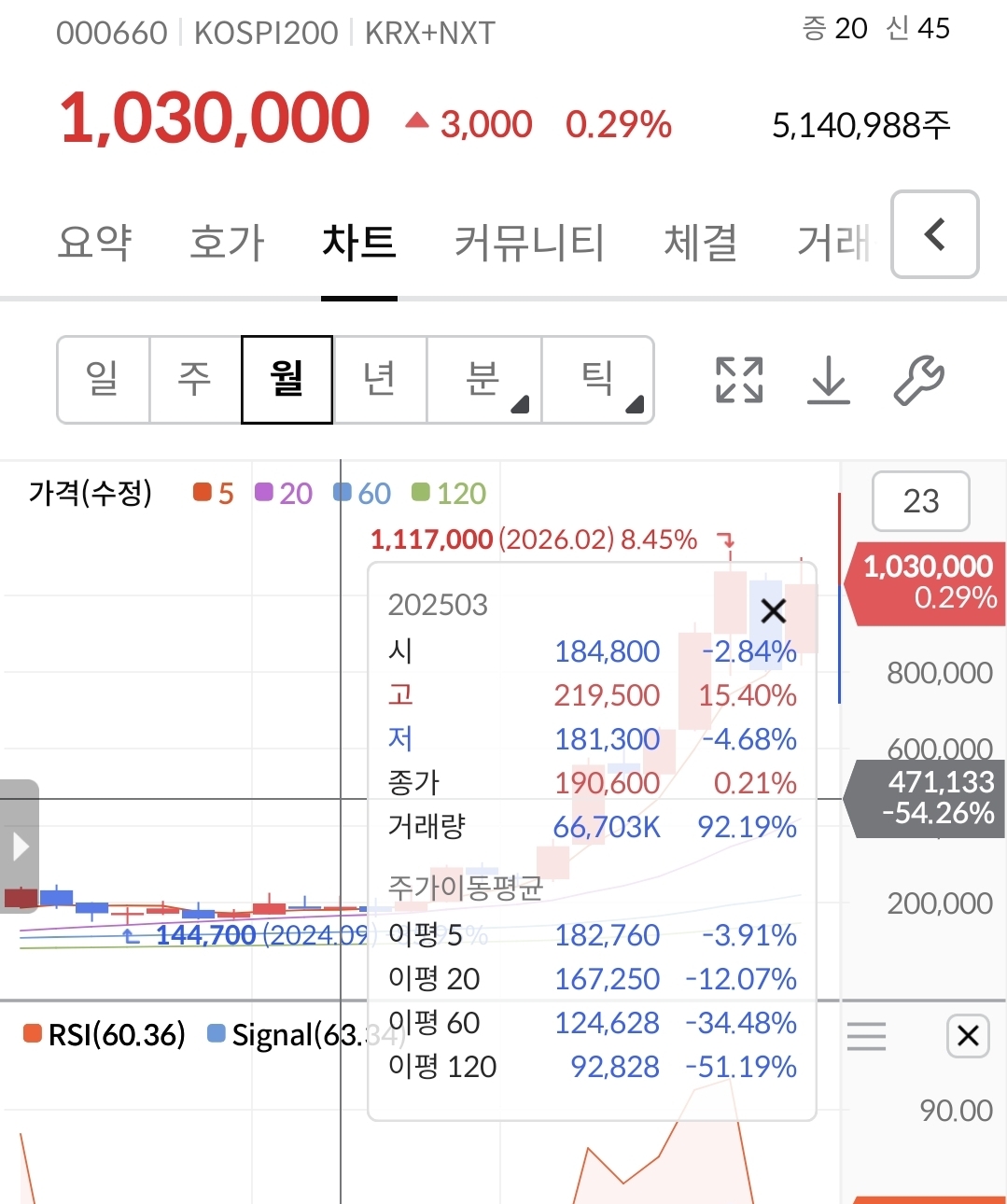This screenshot has height=1204, width=1007.
Task: Expand the left side panel arrow
Action: 20,847
